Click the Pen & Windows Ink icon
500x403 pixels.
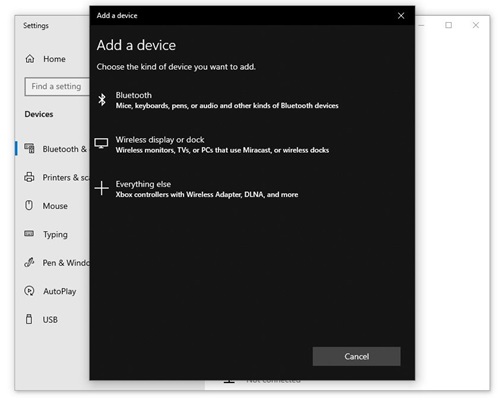[x=29, y=262]
